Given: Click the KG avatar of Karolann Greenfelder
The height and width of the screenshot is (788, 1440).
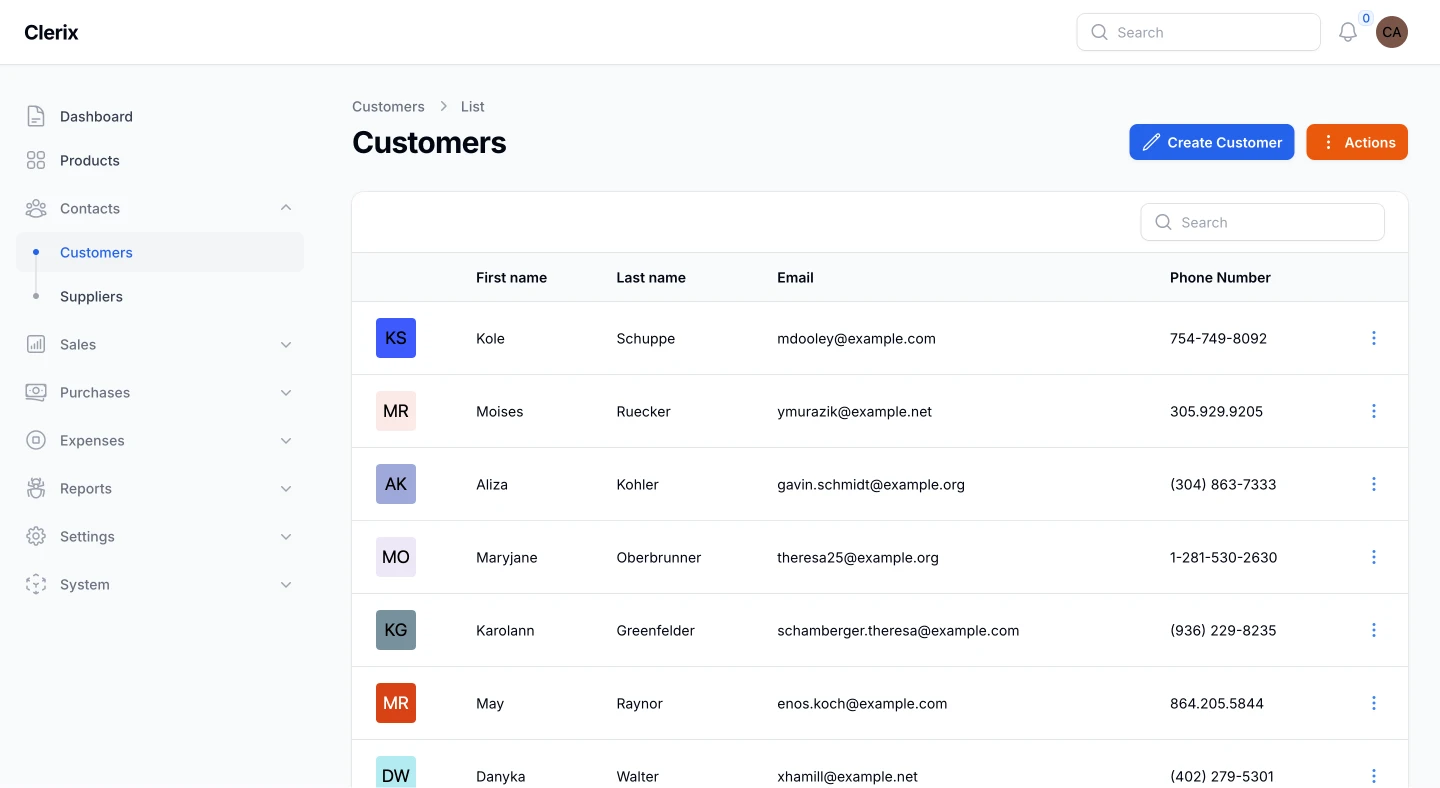Looking at the screenshot, I should (x=396, y=630).
